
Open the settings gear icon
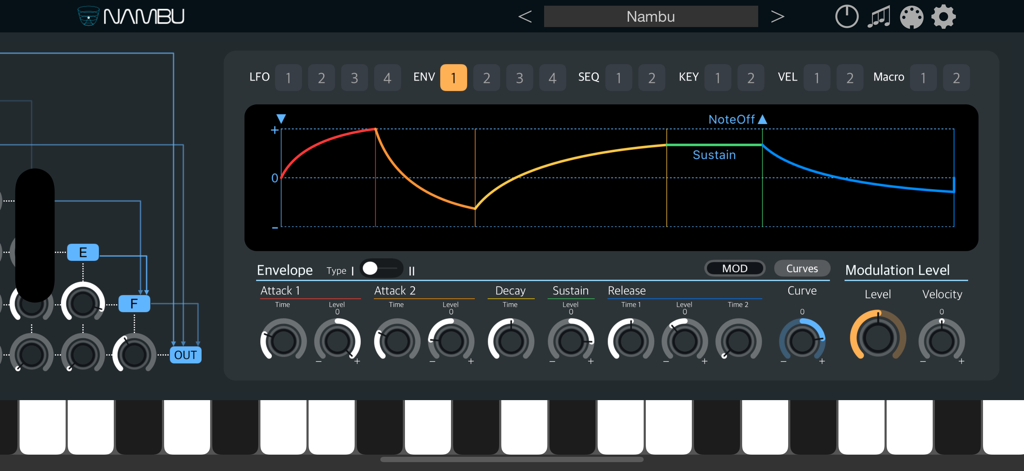[x=943, y=16]
